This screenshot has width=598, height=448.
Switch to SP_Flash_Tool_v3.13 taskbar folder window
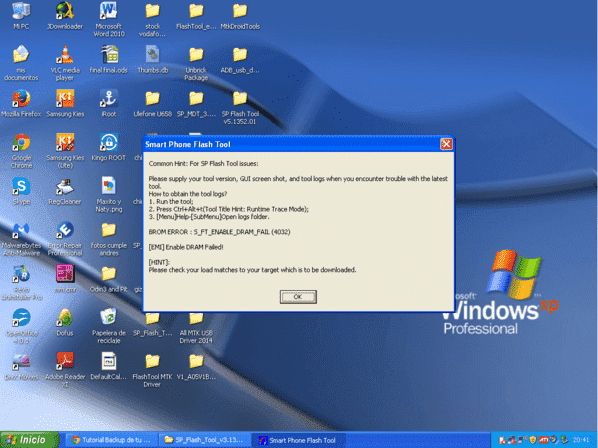[204, 440]
